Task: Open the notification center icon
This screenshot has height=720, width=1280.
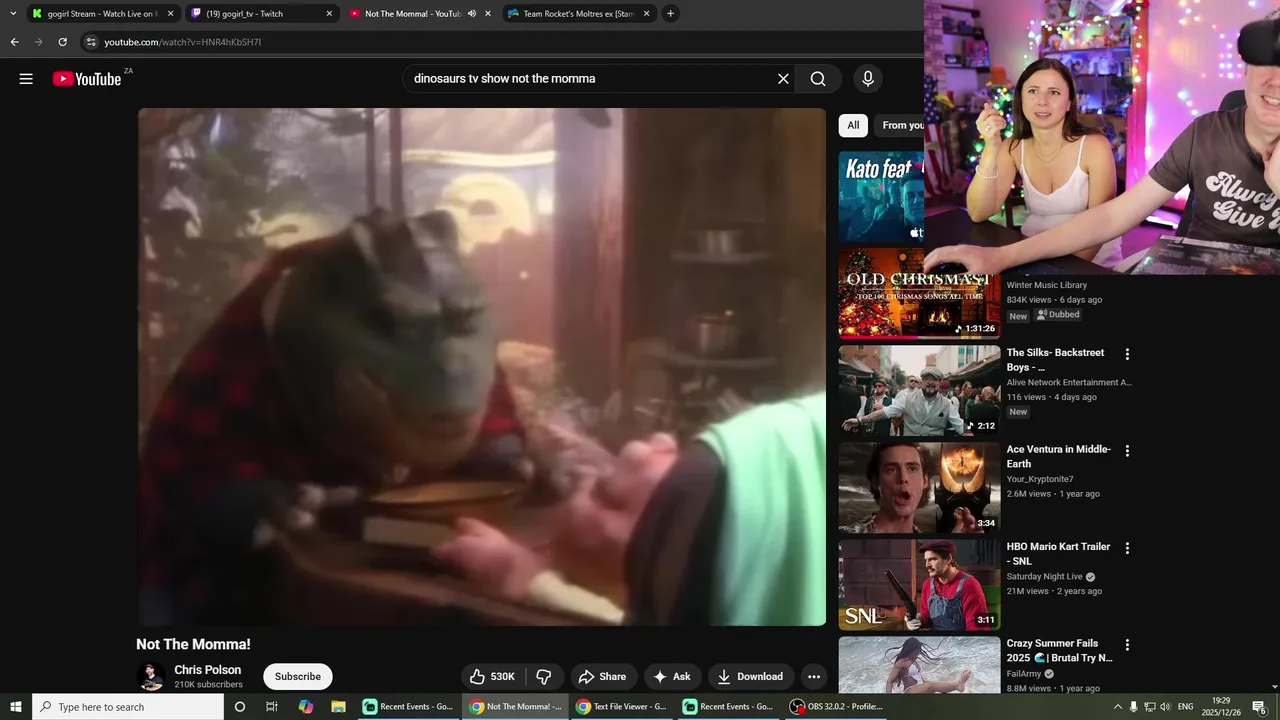Action: 1259,707
